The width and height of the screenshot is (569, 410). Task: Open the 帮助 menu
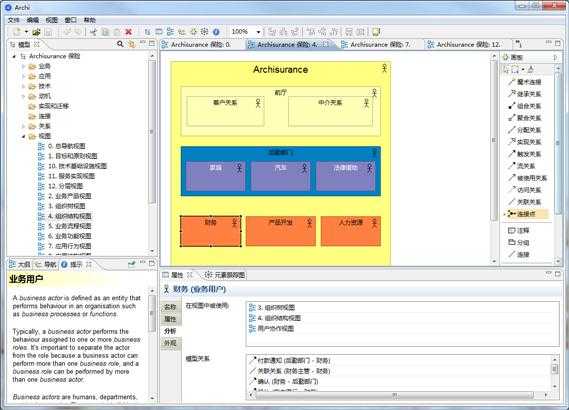pos(90,20)
